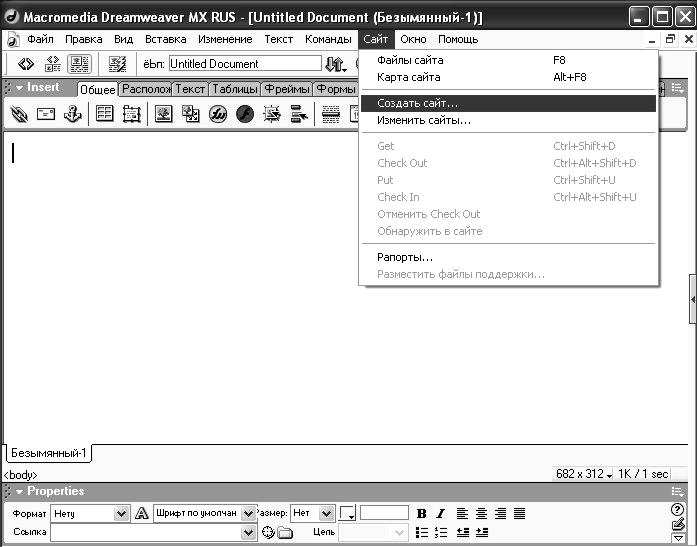Click side panel collapse arrow handle
697x547 pixels.
point(693,300)
